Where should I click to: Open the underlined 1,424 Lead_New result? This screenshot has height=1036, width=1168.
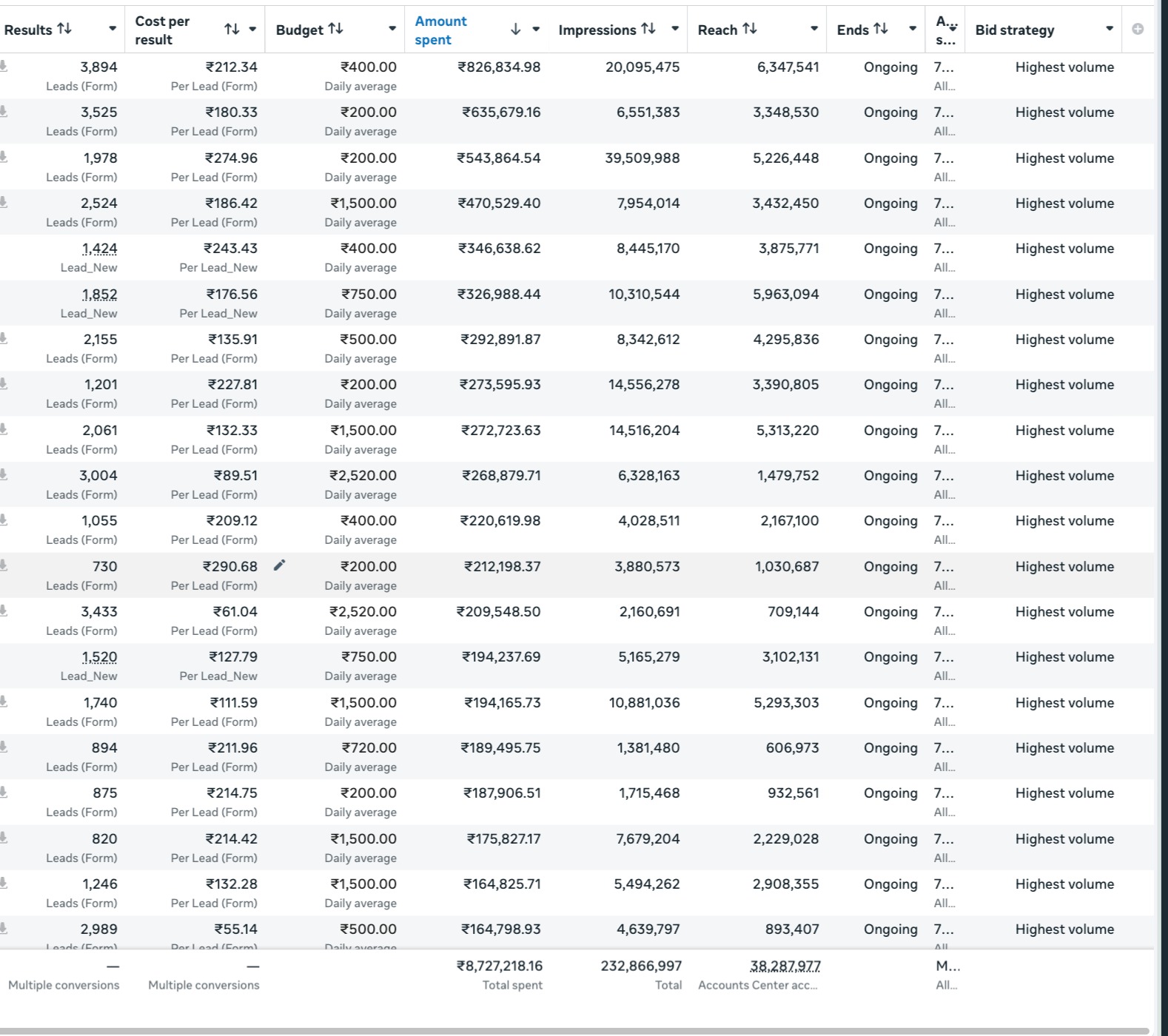coord(99,249)
